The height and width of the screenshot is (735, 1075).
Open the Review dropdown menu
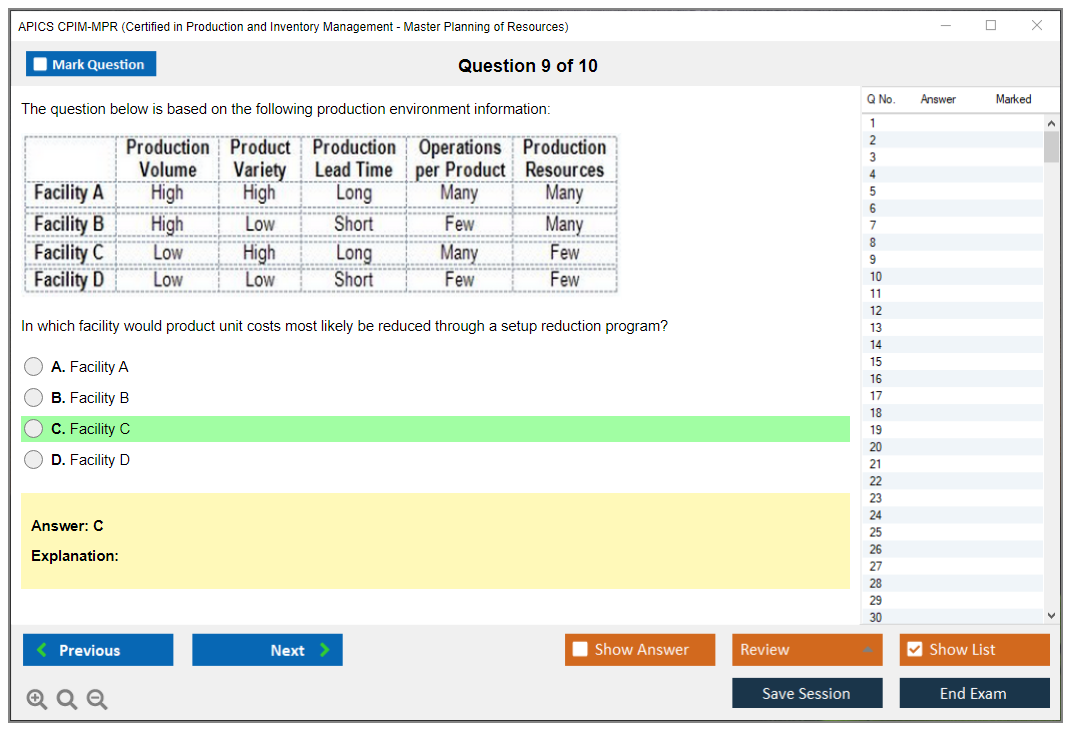click(x=807, y=650)
